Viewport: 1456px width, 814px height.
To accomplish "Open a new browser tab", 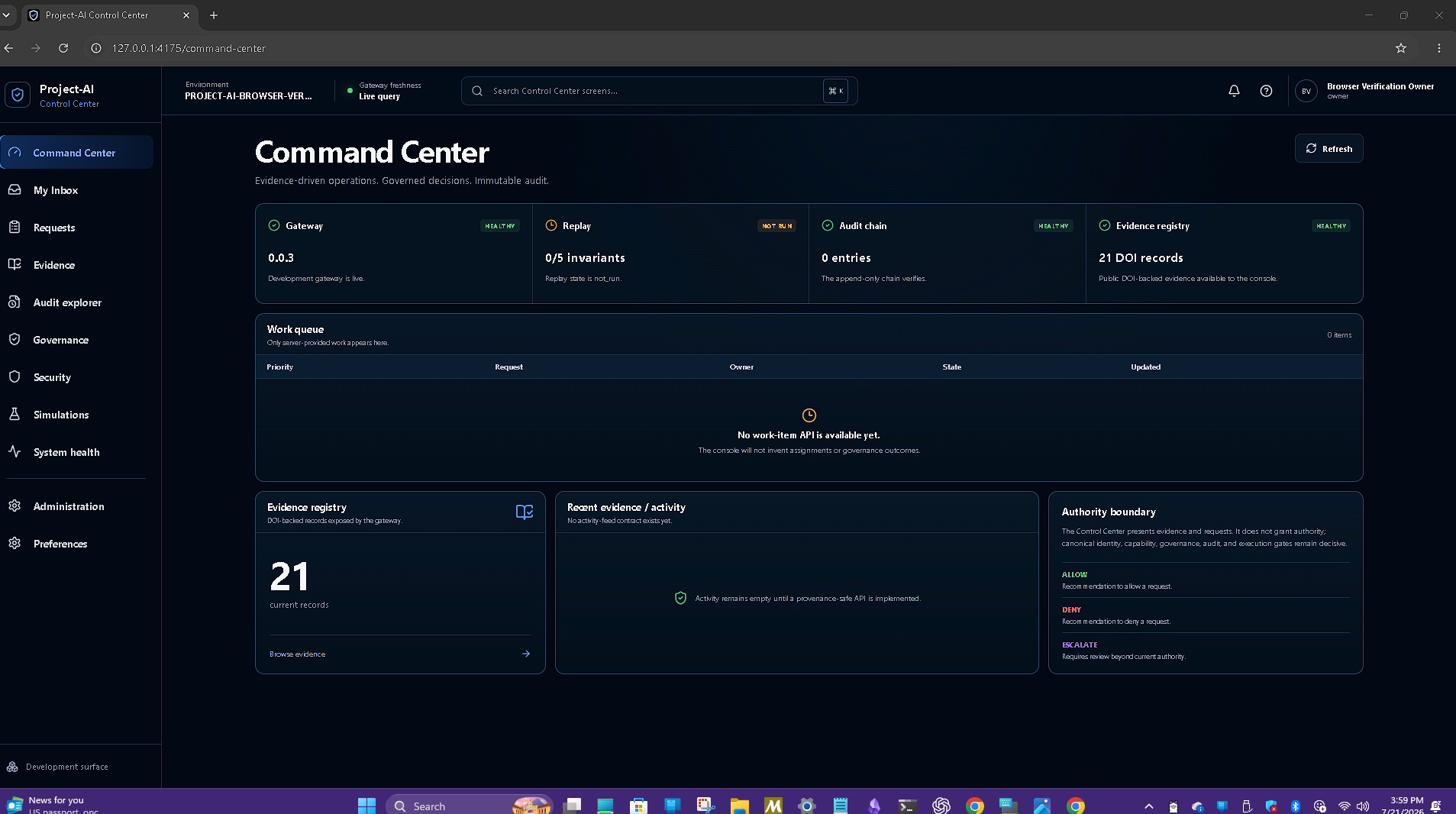I will click(x=214, y=15).
